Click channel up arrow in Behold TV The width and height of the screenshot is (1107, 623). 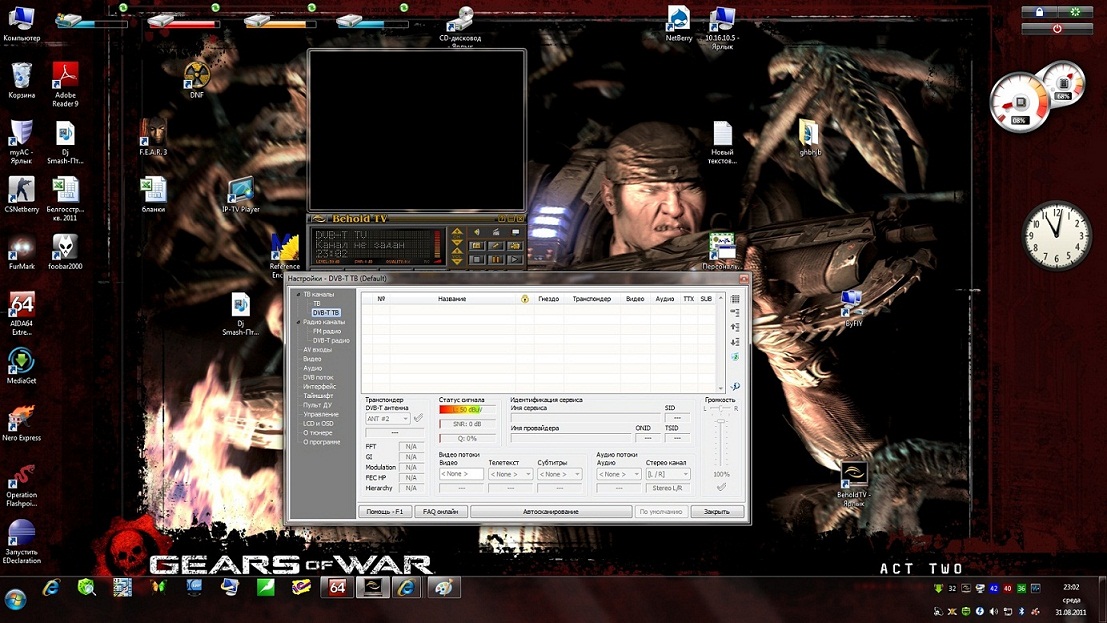click(x=457, y=233)
